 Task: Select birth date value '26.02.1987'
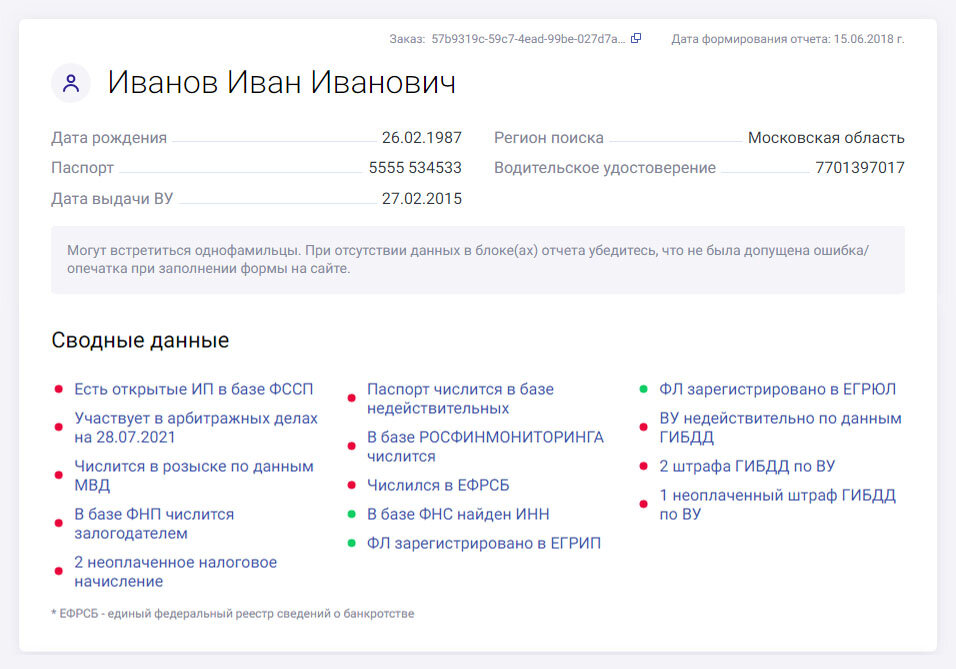422,138
